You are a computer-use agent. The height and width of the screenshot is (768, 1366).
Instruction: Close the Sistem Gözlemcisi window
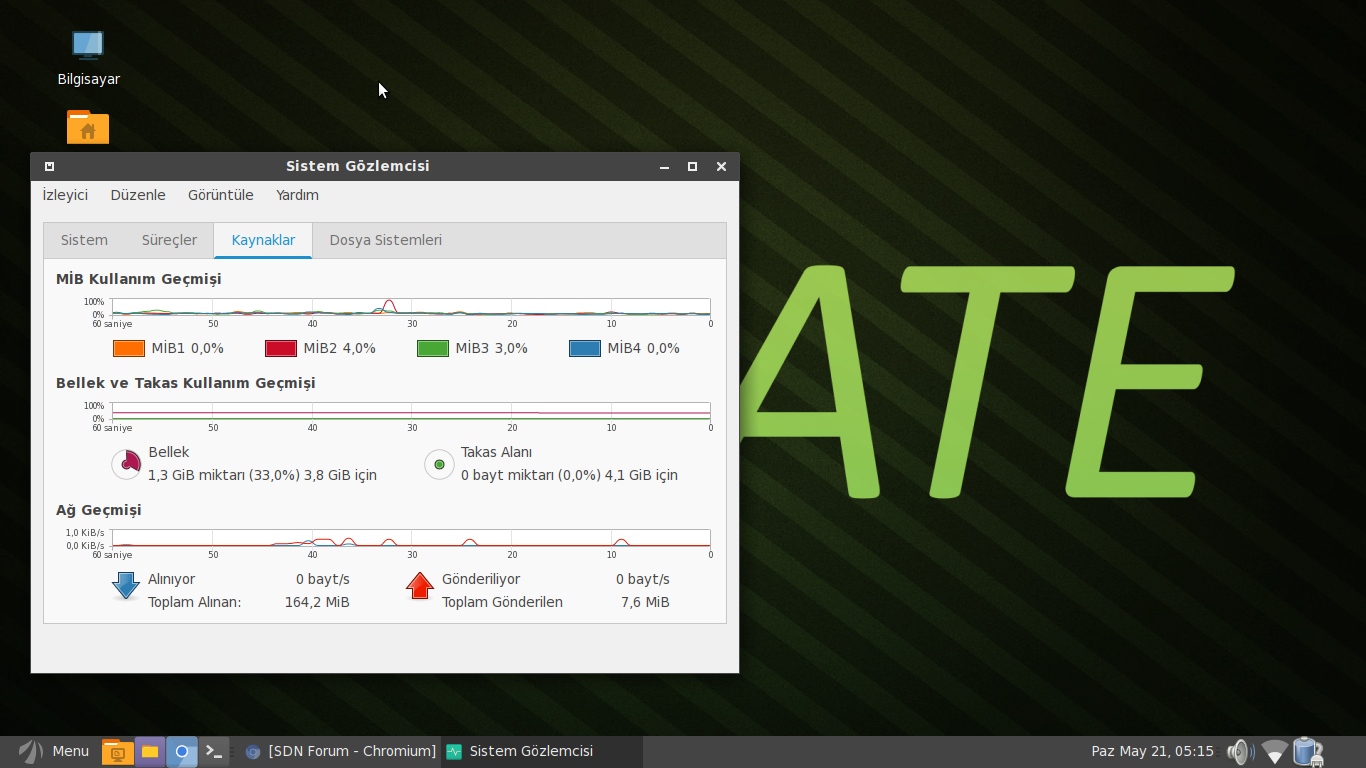coord(721,166)
